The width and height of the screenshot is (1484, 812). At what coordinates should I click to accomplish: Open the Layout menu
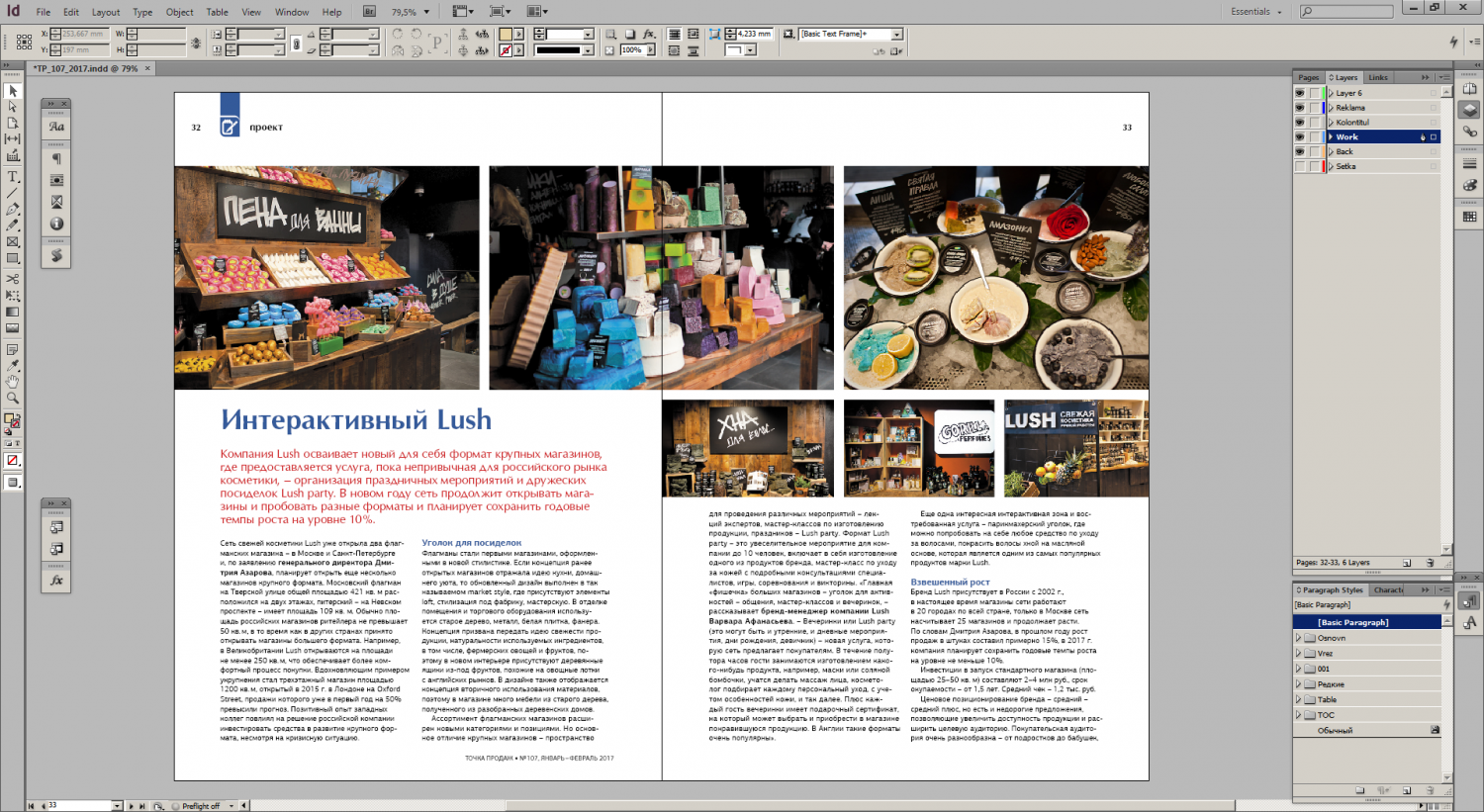(106, 12)
